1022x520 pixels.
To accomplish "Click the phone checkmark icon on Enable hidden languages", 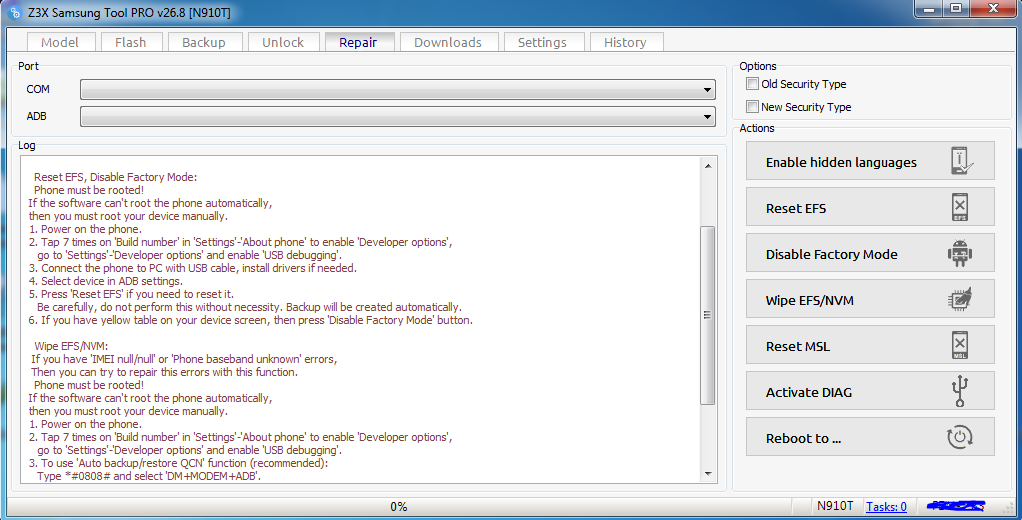I will pos(961,161).
